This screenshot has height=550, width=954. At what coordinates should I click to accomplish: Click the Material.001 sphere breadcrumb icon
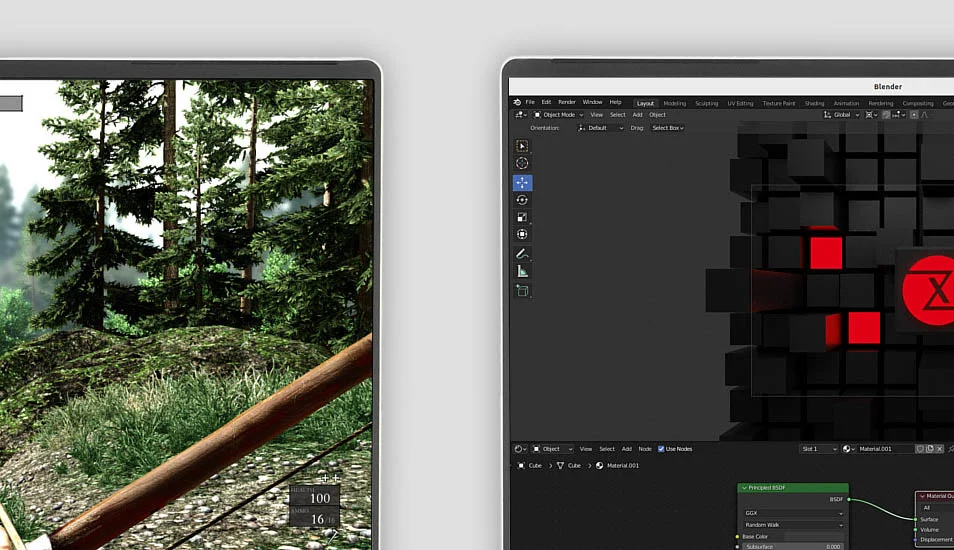click(599, 465)
